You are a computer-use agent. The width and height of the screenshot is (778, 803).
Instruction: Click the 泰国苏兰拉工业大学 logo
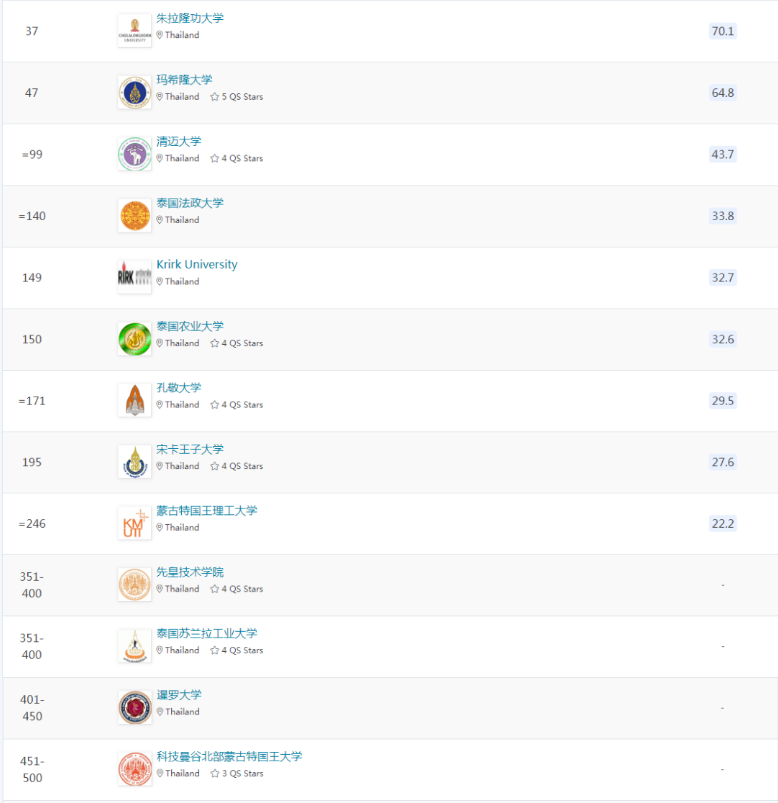point(134,646)
